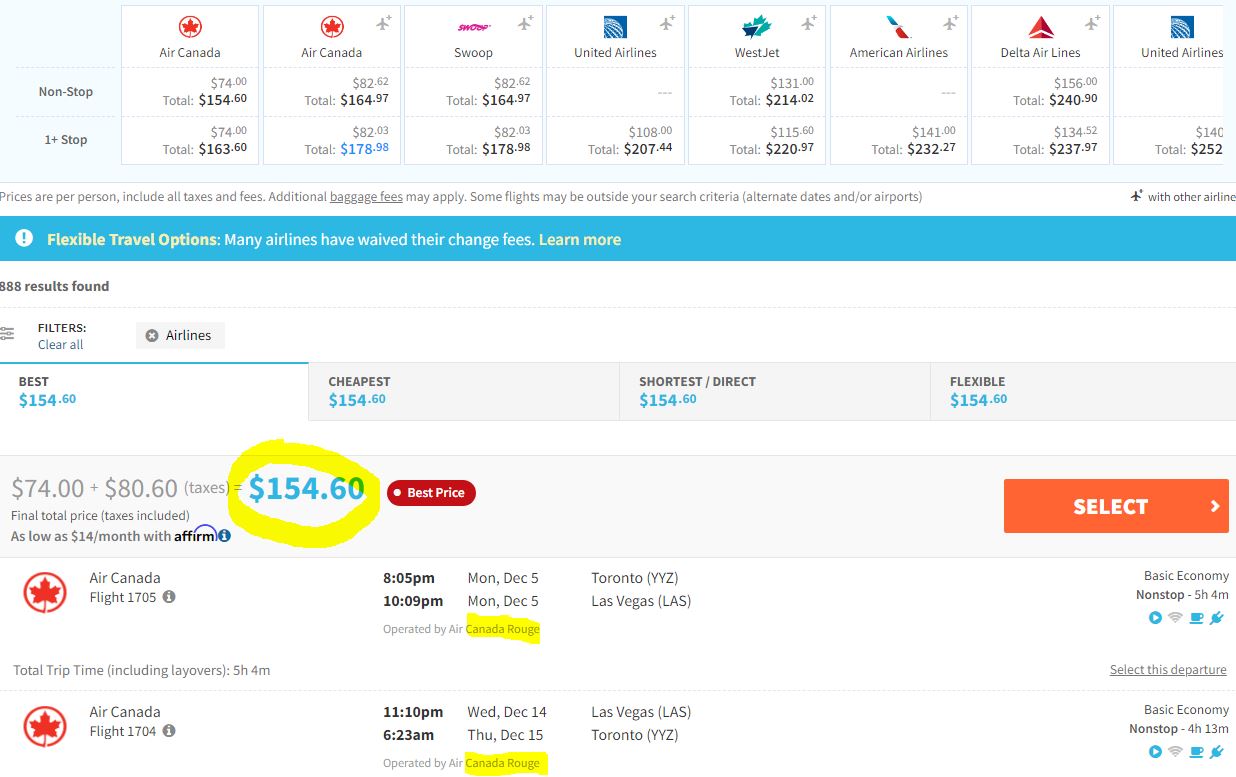Click the orange SELECT button
This screenshot has width=1236, height=777.
click(x=1116, y=506)
